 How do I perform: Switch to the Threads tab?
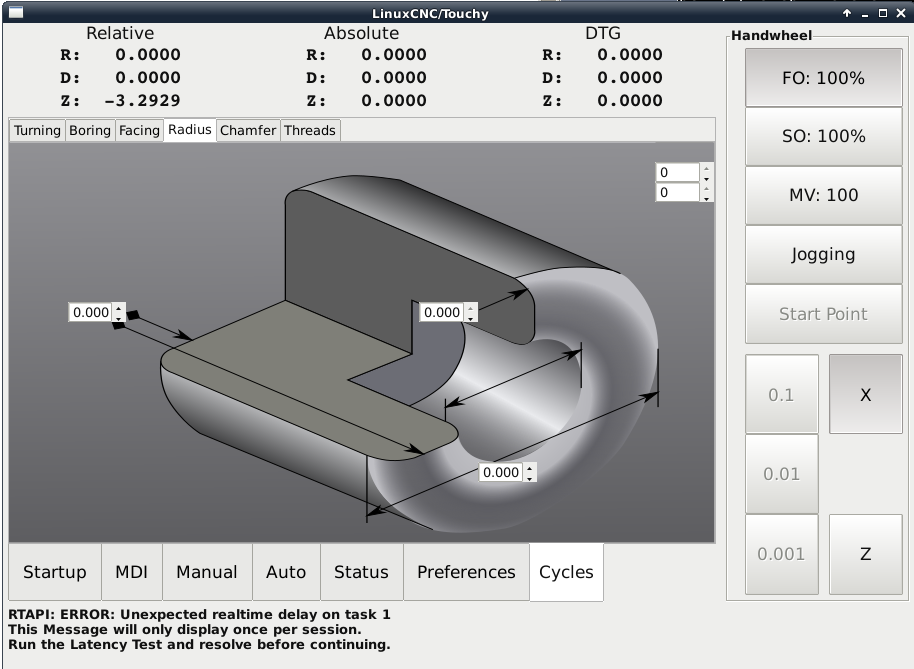[x=310, y=131]
